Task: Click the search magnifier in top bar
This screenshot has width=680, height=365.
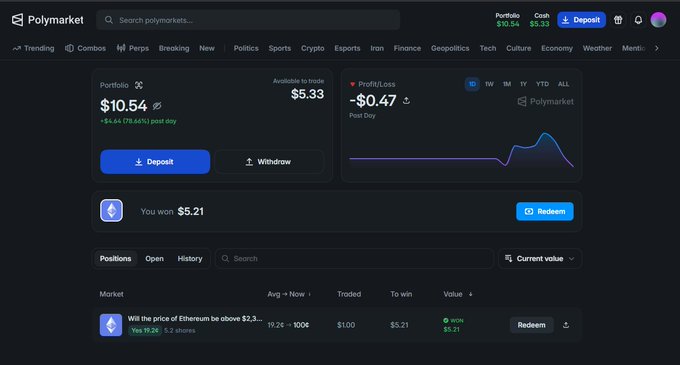Action: [109, 20]
